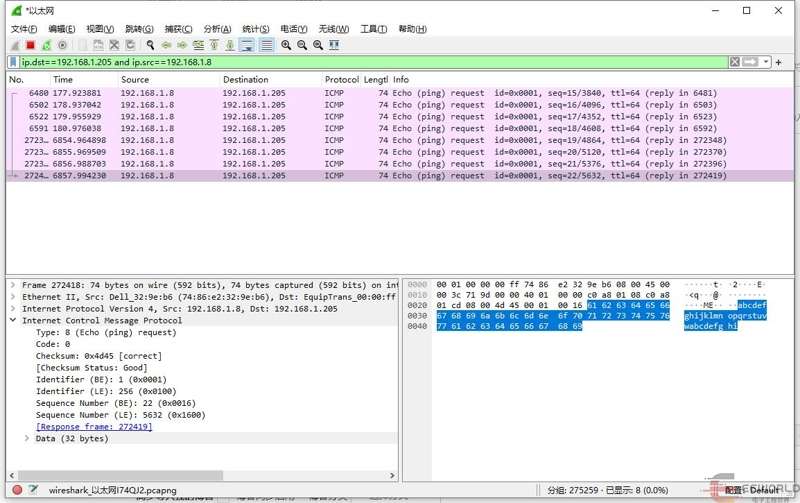Toggle auto-scroll to latest packet during capture
The image size is (800, 503).
(247, 45)
